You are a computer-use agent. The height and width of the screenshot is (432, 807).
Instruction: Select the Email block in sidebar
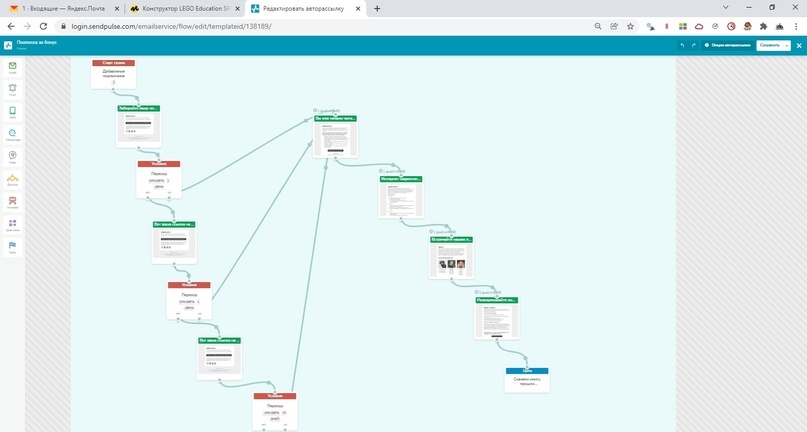coord(12,67)
